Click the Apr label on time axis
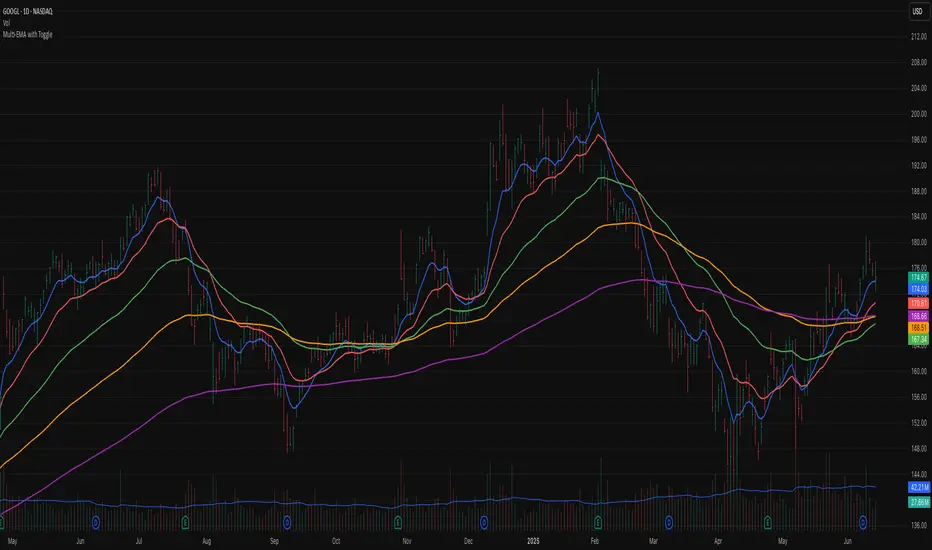The image size is (932, 550). [x=718, y=541]
